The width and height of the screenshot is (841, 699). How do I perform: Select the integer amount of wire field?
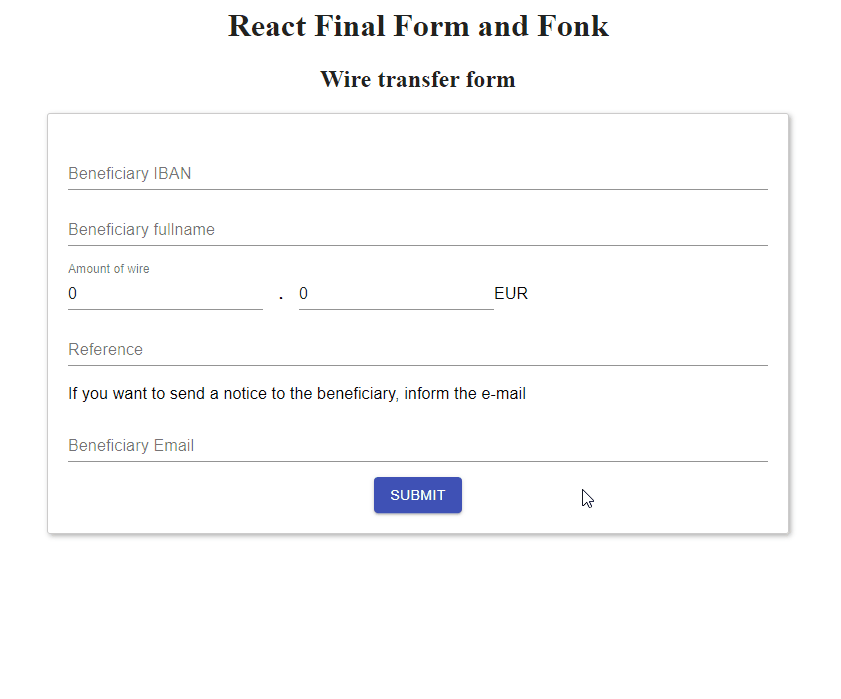pos(165,294)
